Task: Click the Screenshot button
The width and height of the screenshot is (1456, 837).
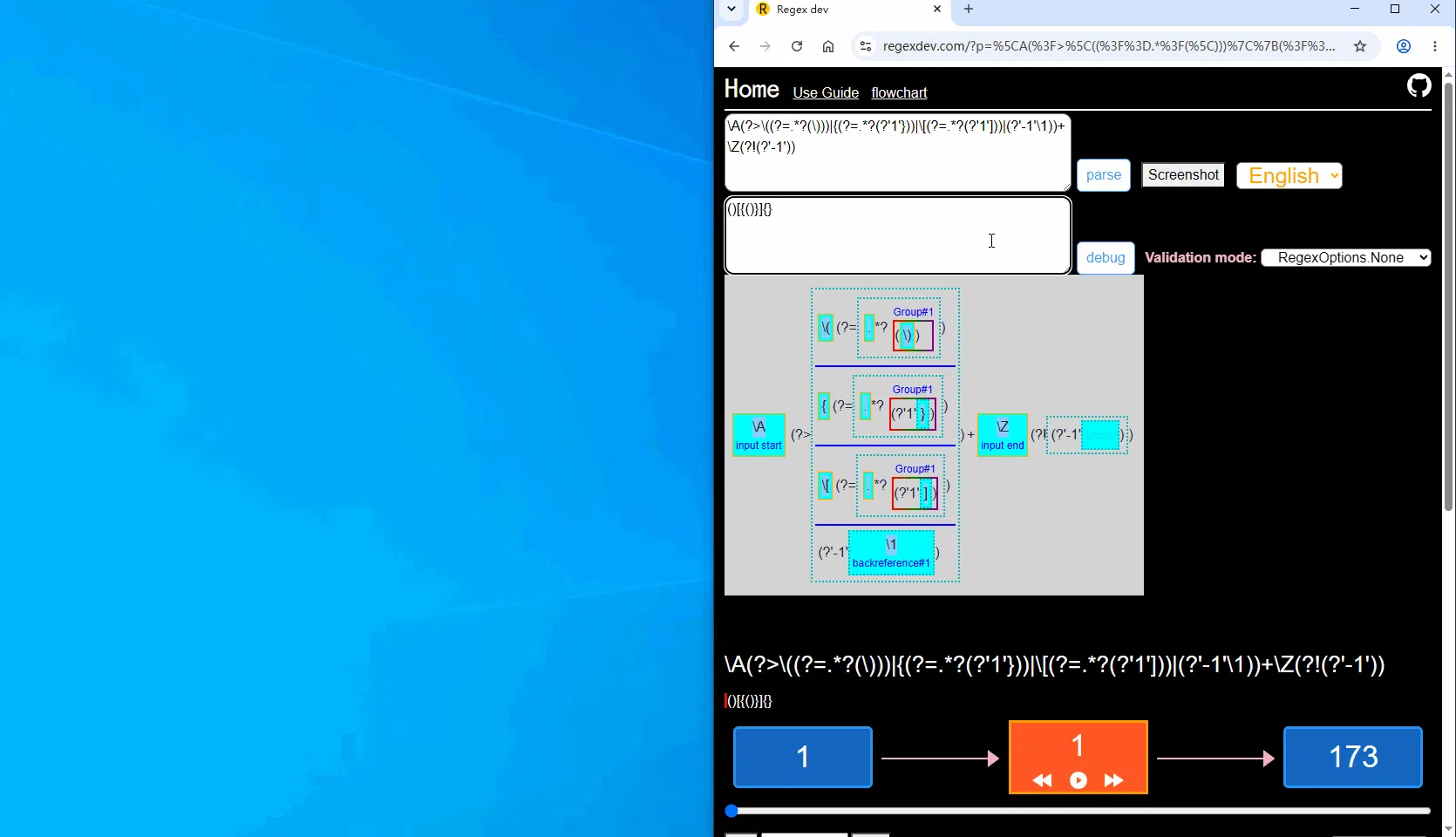Action: [1183, 175]
